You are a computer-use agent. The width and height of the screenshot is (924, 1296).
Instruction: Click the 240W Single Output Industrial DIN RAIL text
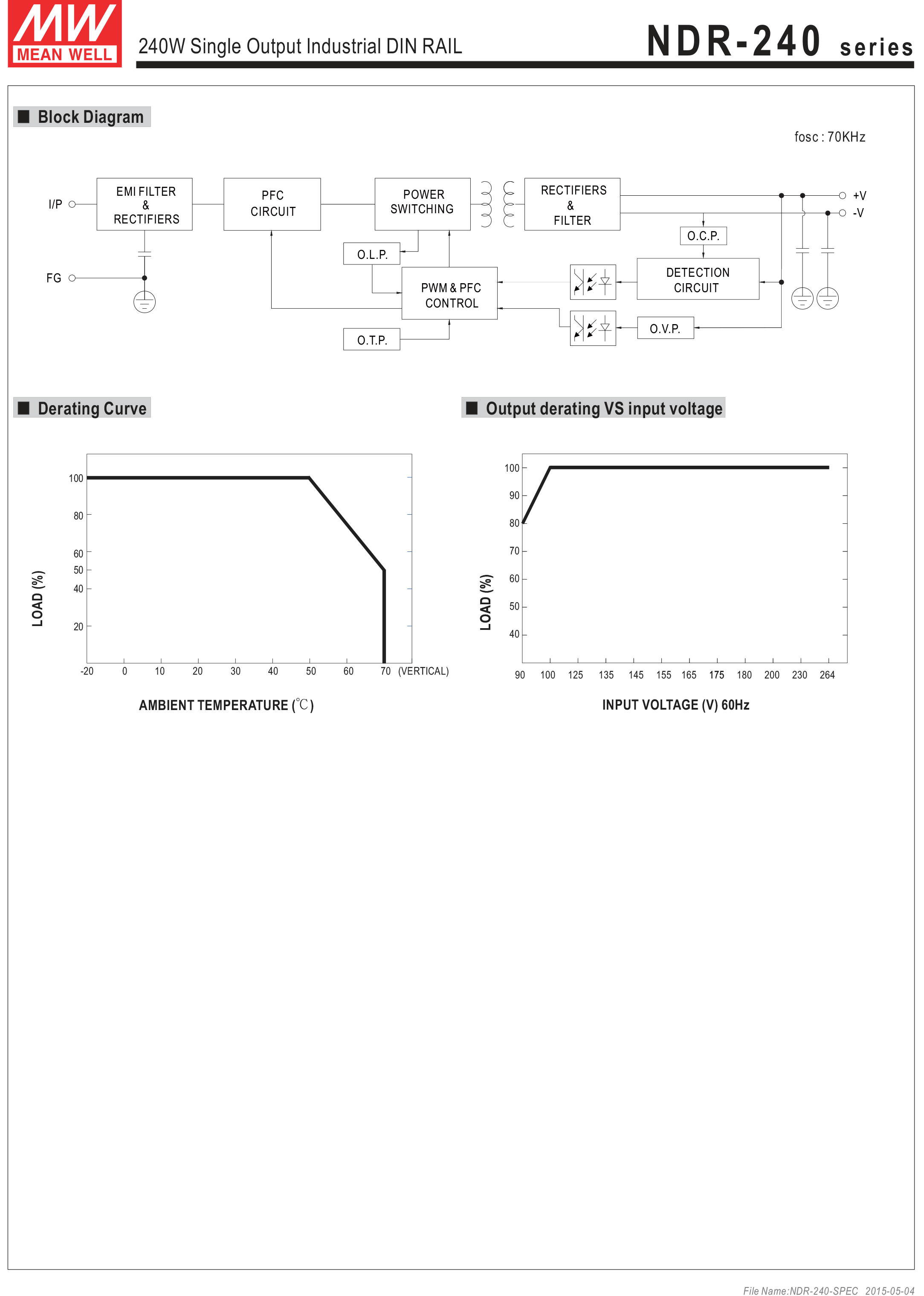click(x=301, y=46)
